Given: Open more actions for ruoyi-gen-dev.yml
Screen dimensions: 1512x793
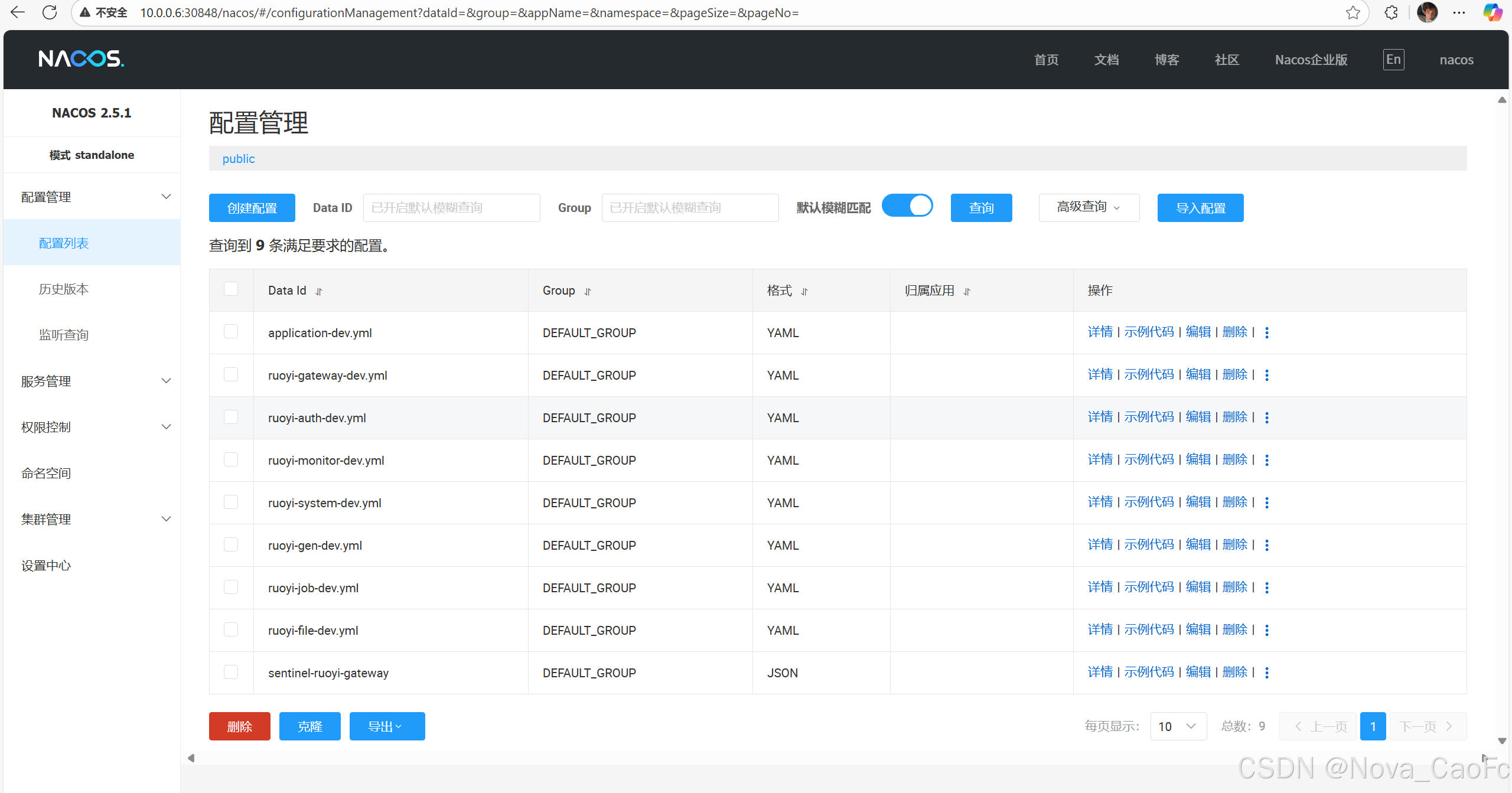Looking at the screenshot, I should click(x=1267, y=545).
